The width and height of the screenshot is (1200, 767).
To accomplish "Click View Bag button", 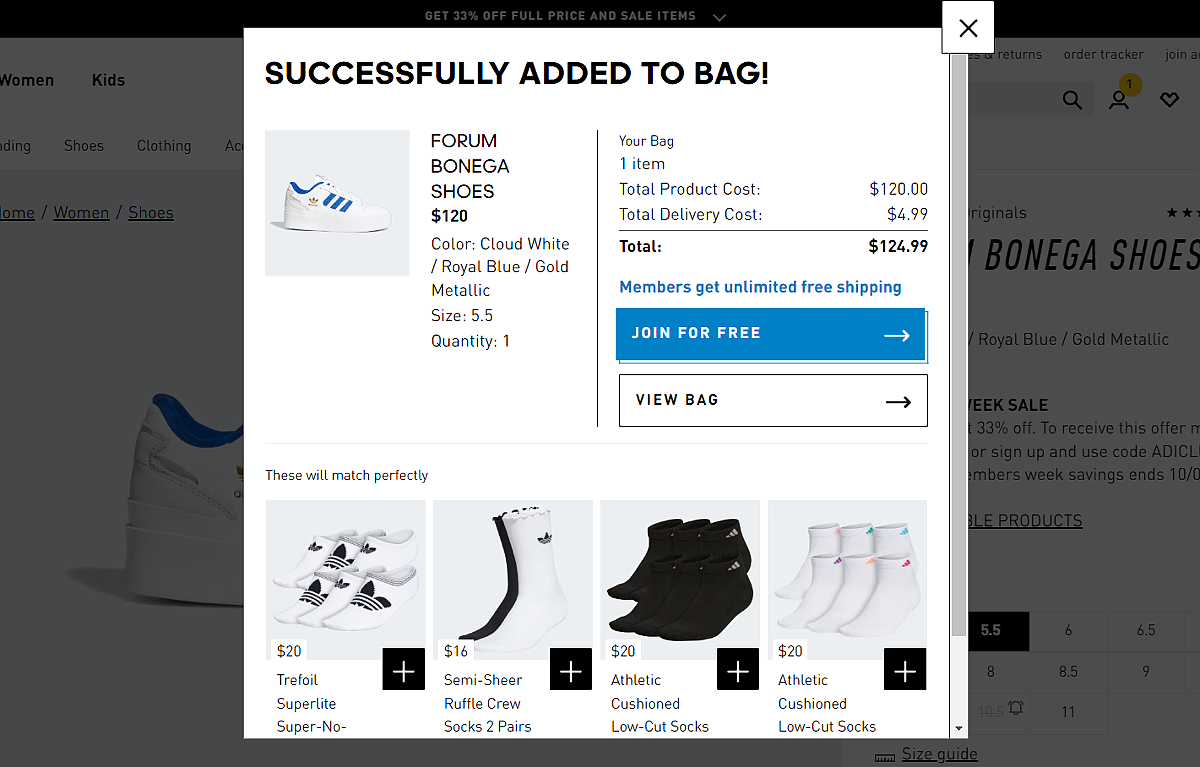I will point(772,400).
